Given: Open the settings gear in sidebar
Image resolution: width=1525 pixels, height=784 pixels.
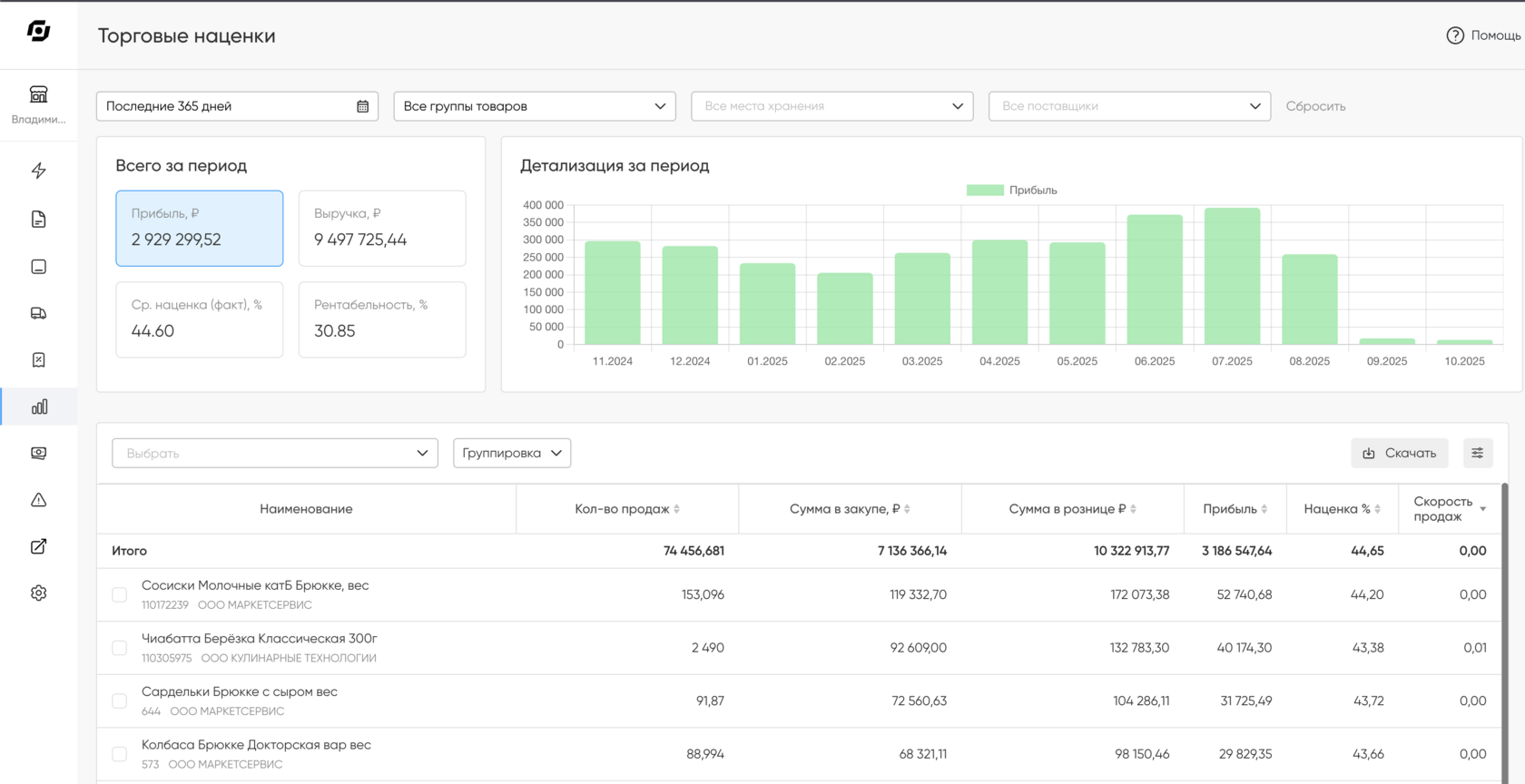Looking at the screenshot, I should (38, 593).
